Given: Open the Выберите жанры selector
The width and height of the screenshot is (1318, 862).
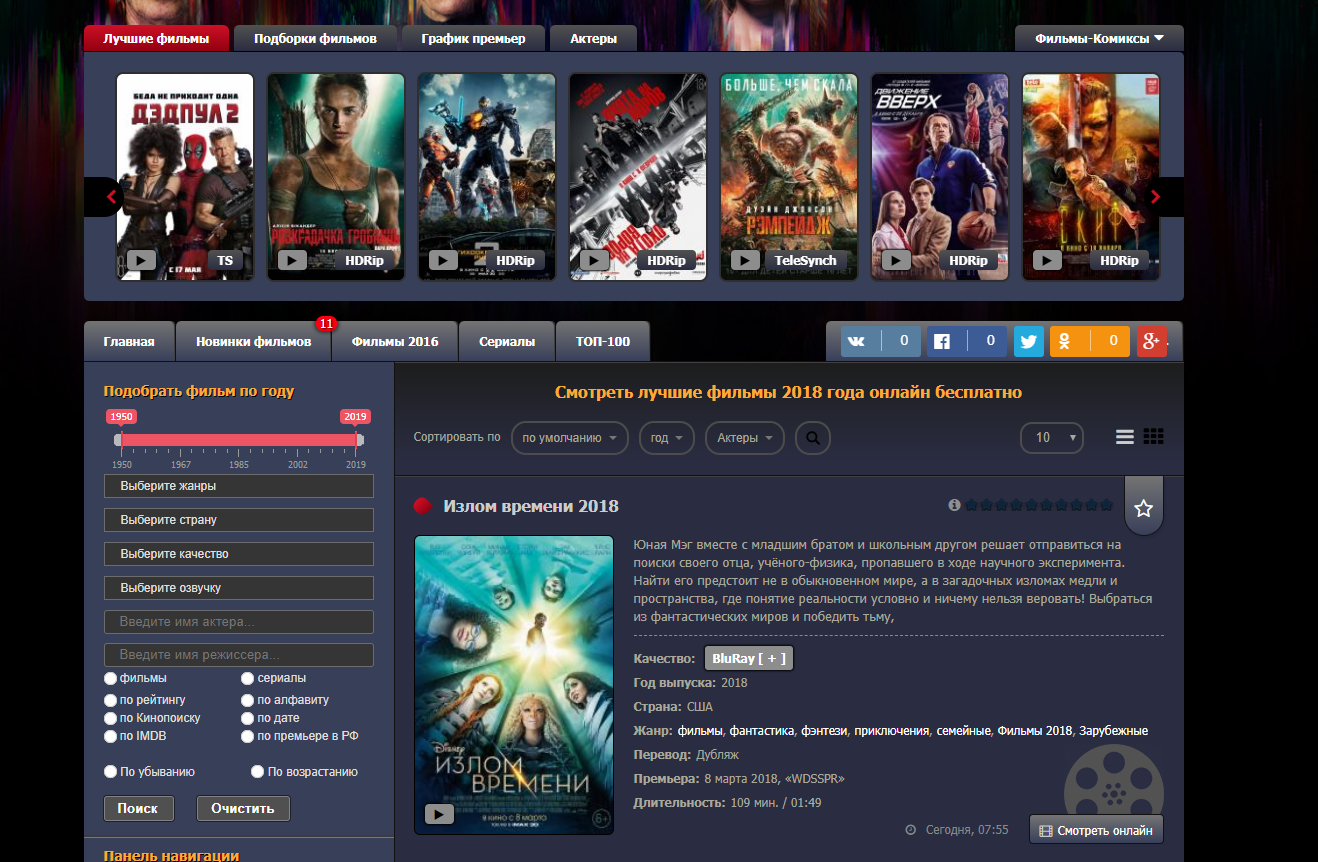Looking at the screenshot, I should (x=239, y=486).
